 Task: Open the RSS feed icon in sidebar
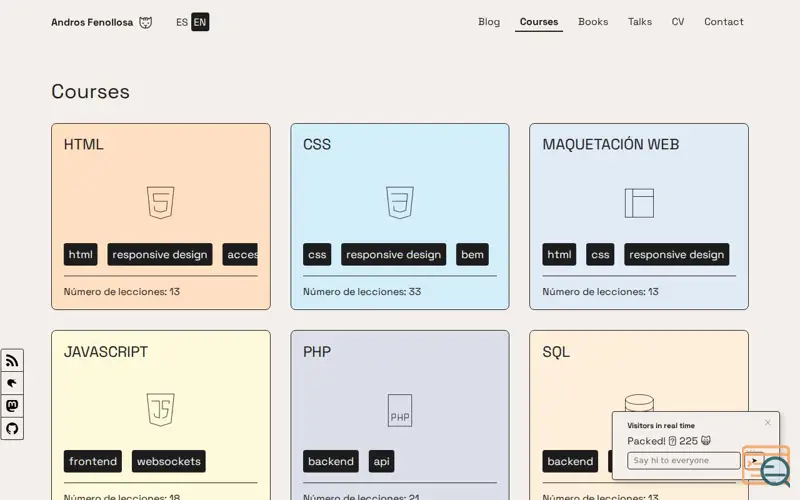tap(12, 361)
